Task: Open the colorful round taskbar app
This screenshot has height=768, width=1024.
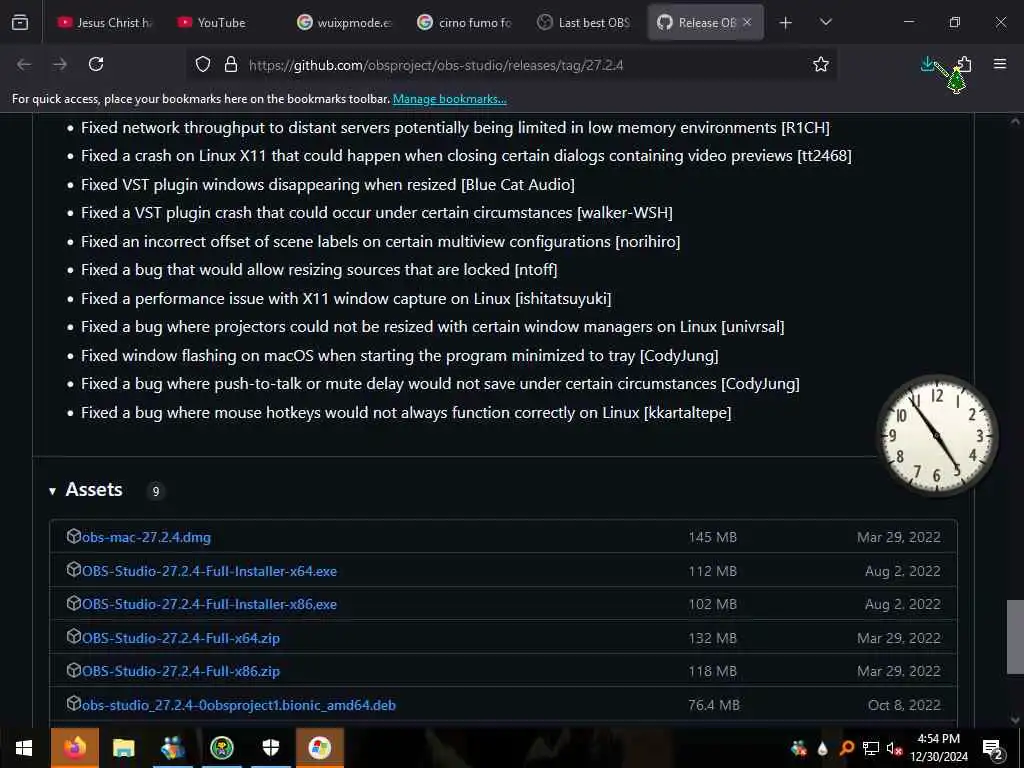Action: tap(320, 748)
